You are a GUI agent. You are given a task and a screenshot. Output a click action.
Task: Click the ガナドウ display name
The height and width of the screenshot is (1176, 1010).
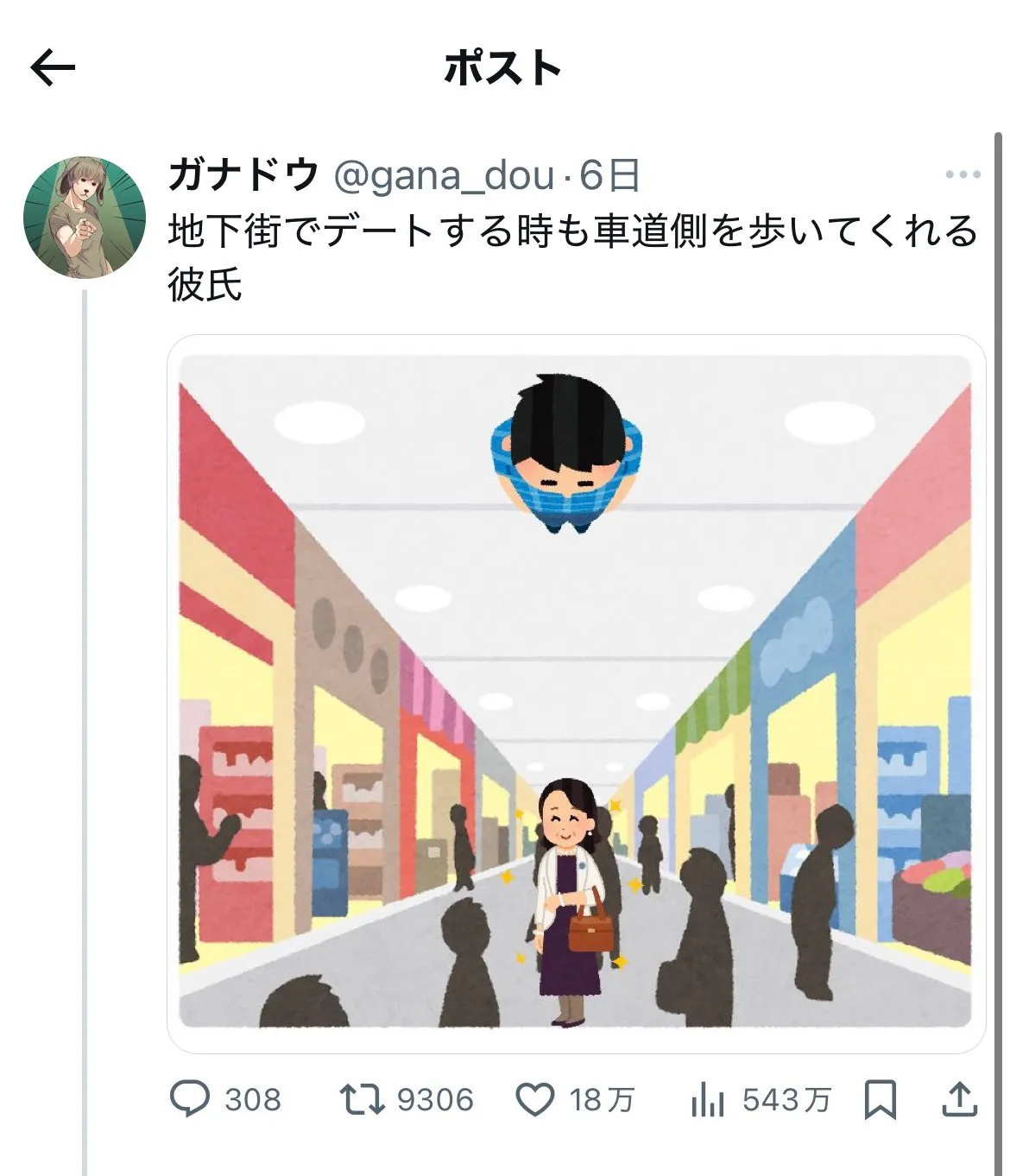[243, 175]
